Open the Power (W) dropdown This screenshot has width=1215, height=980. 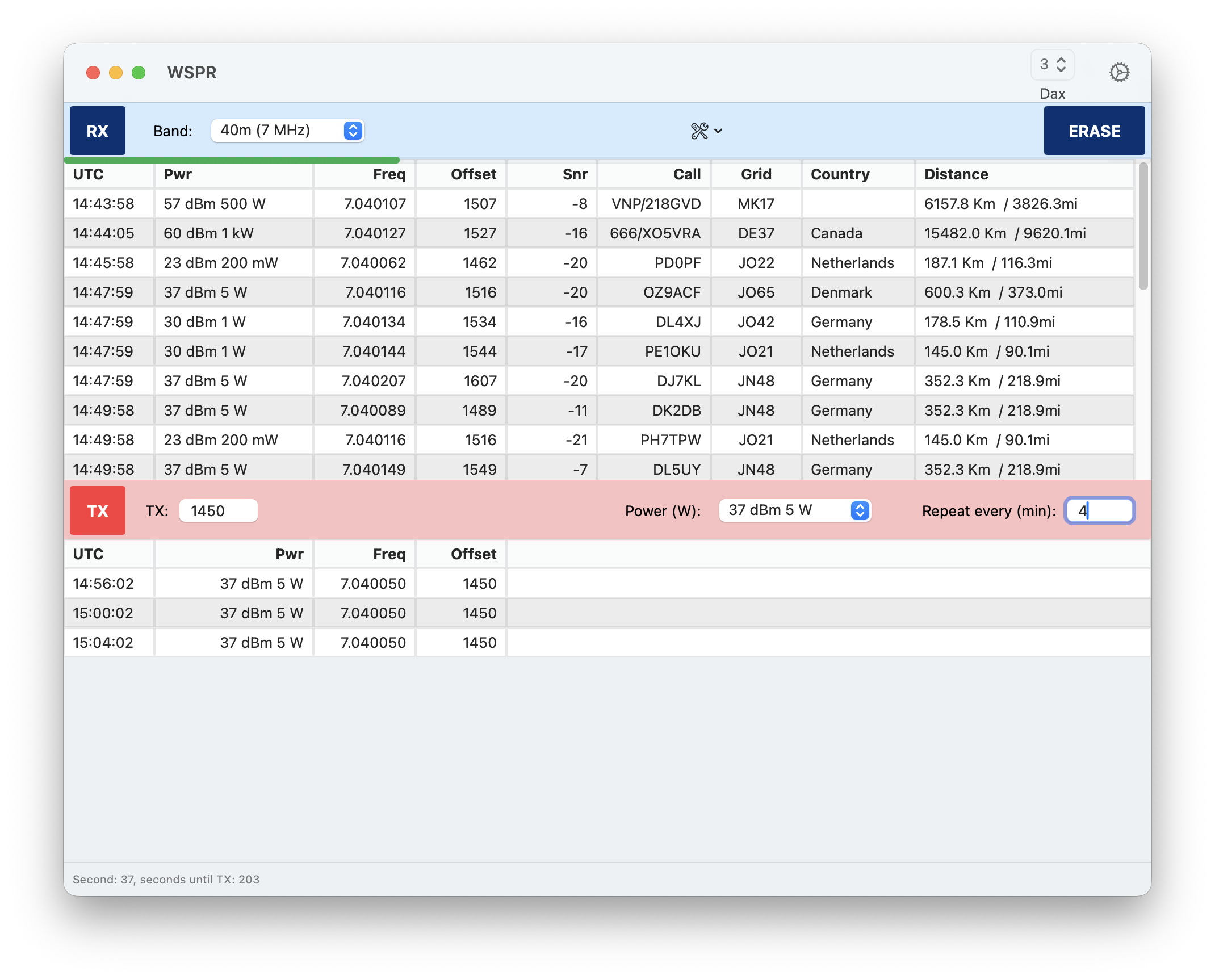tap(795, 510)
